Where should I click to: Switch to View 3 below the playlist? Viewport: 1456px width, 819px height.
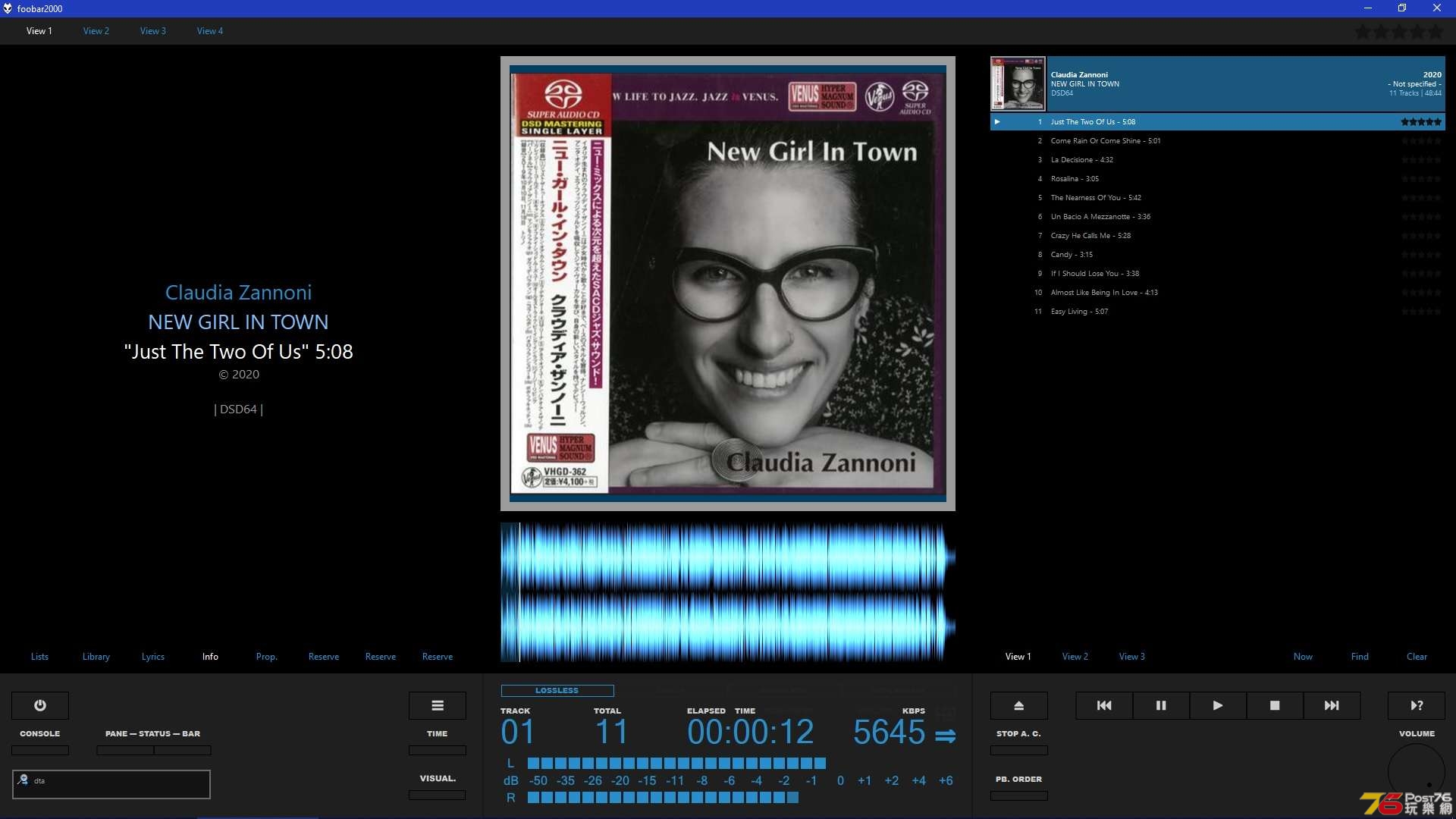[1132, 657]
